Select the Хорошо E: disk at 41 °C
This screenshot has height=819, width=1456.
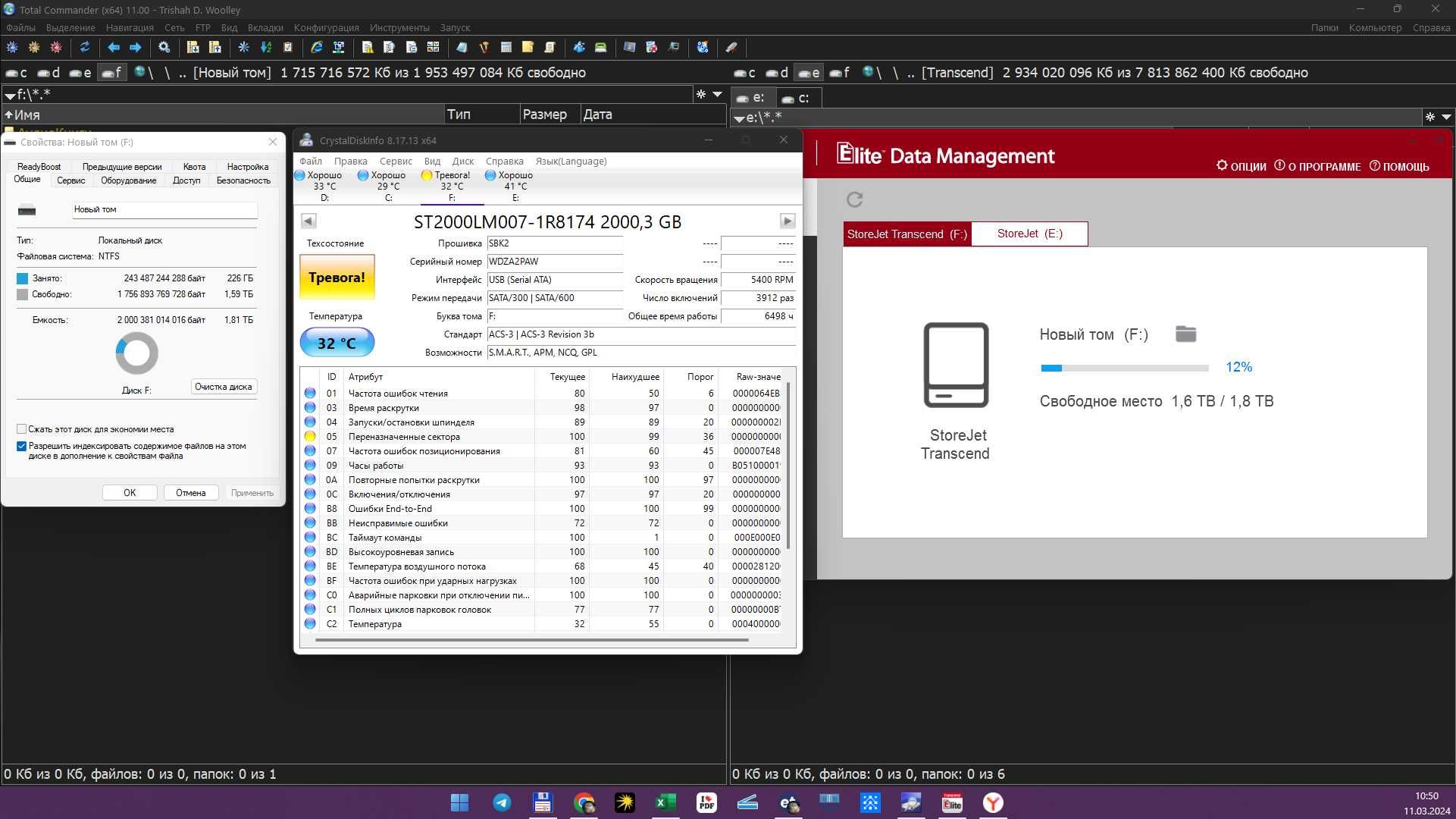coord(515,187)
